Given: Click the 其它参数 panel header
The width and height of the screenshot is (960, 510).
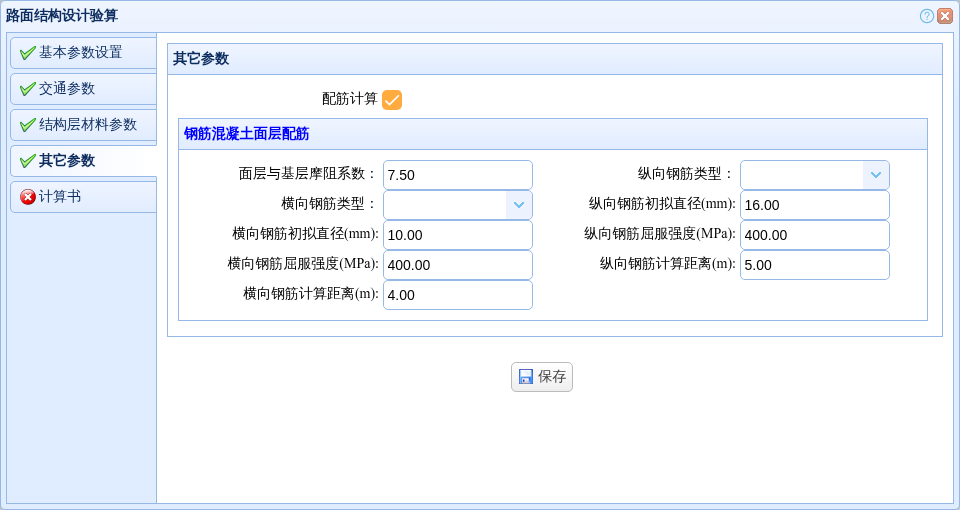Looking at the screenshot, I should coord(555,59).
